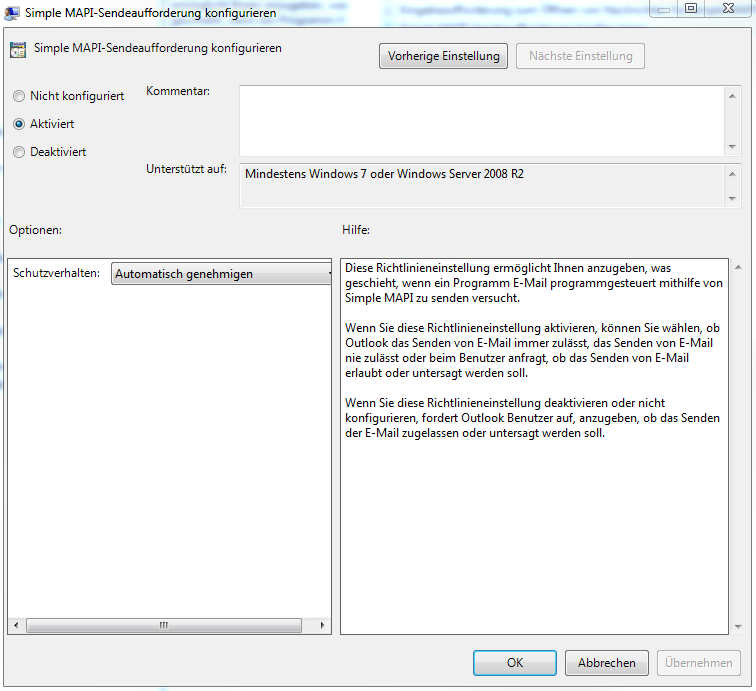Click the Unterstützt auf scroll up arrow
Viewport: 756px width, 691px height.
[x=732, y=174]
